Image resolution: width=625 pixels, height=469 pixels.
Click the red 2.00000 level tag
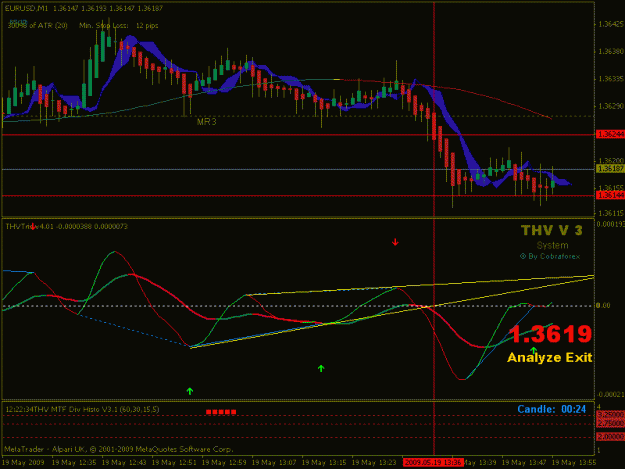tap(610, 437)
